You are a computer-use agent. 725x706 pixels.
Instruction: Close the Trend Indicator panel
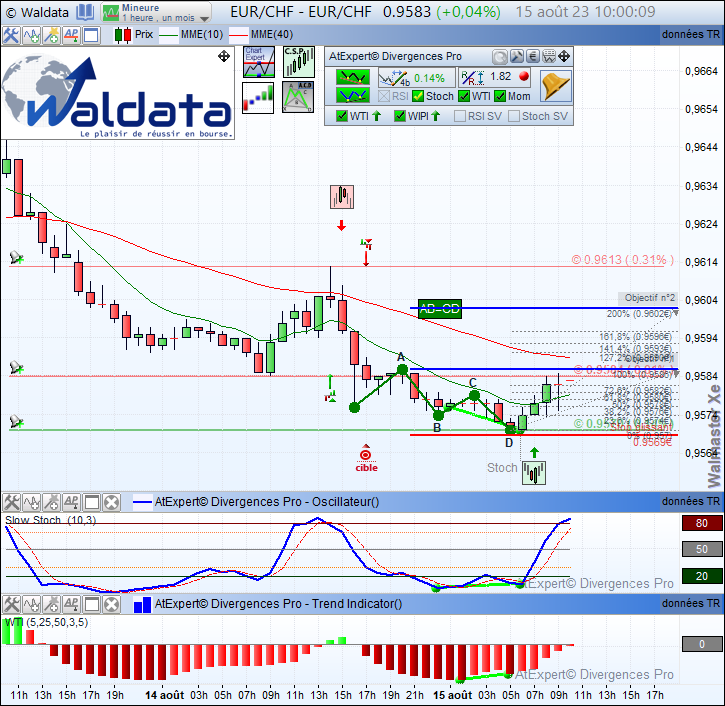111,604
